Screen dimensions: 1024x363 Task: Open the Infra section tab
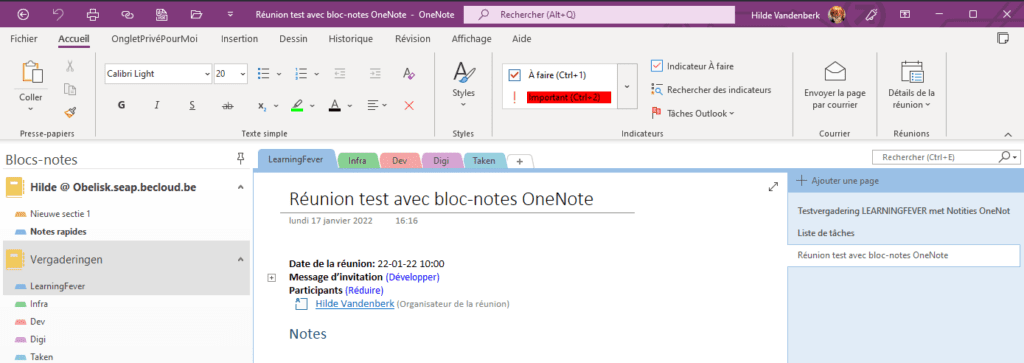pyautogui.click(x=358, y=161)
